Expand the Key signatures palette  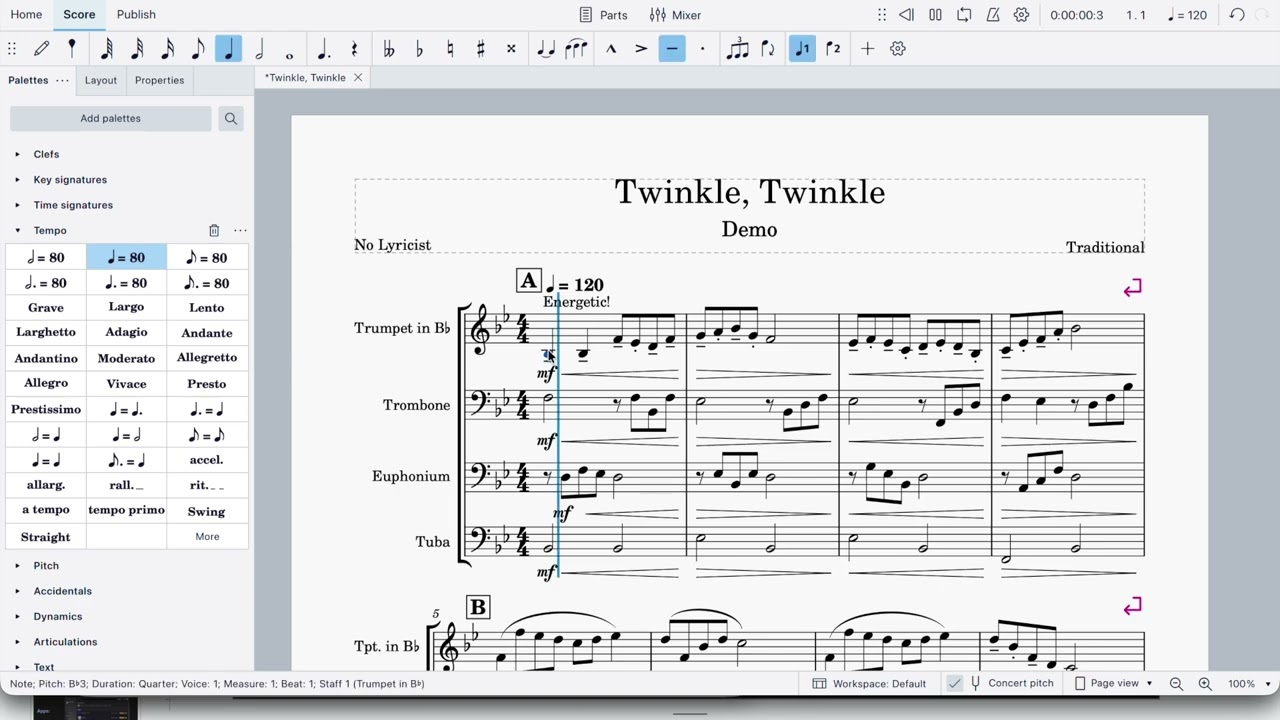[17, 180]
